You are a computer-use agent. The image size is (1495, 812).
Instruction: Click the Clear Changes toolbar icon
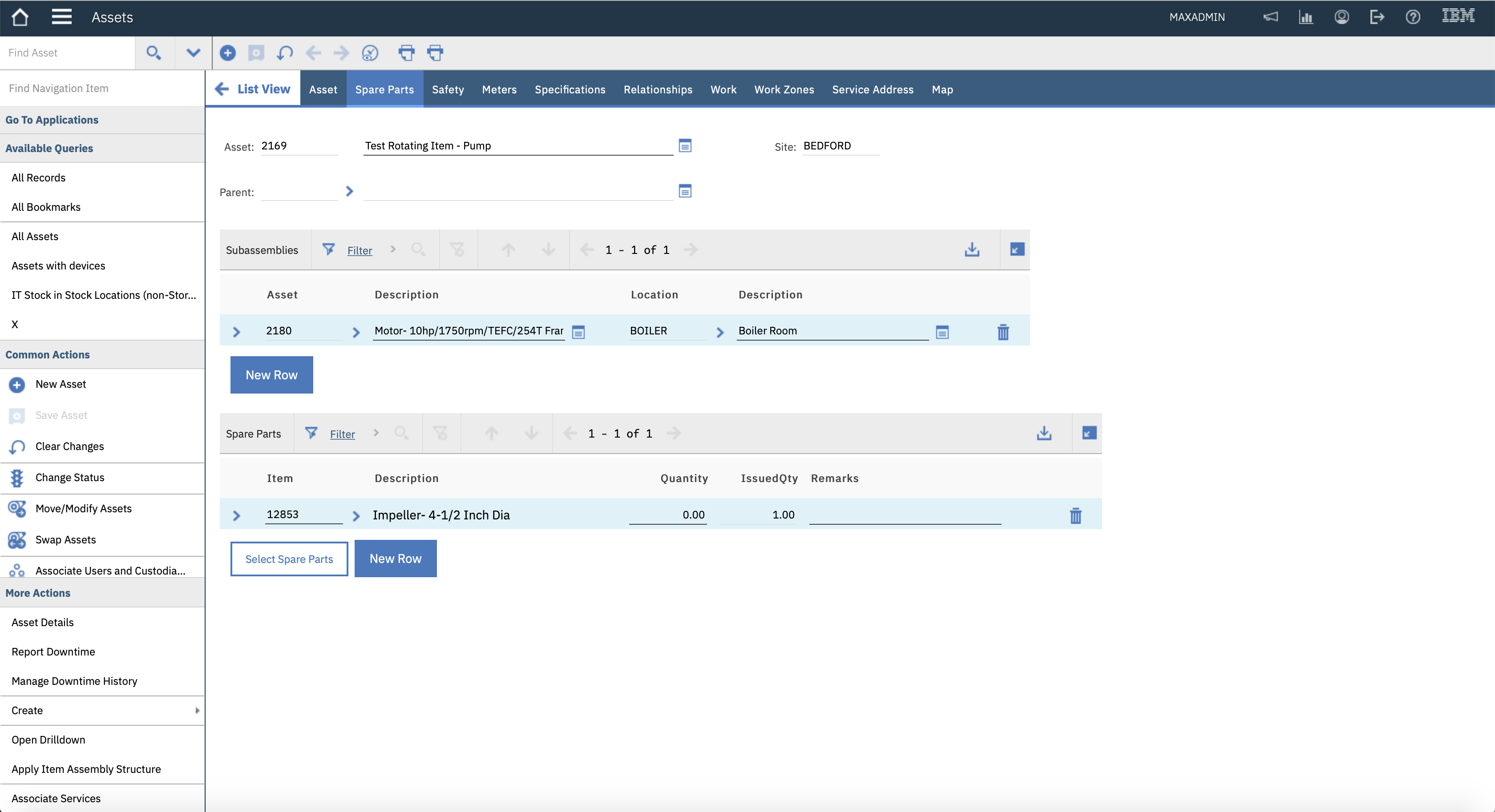click(x=284, y=53)
